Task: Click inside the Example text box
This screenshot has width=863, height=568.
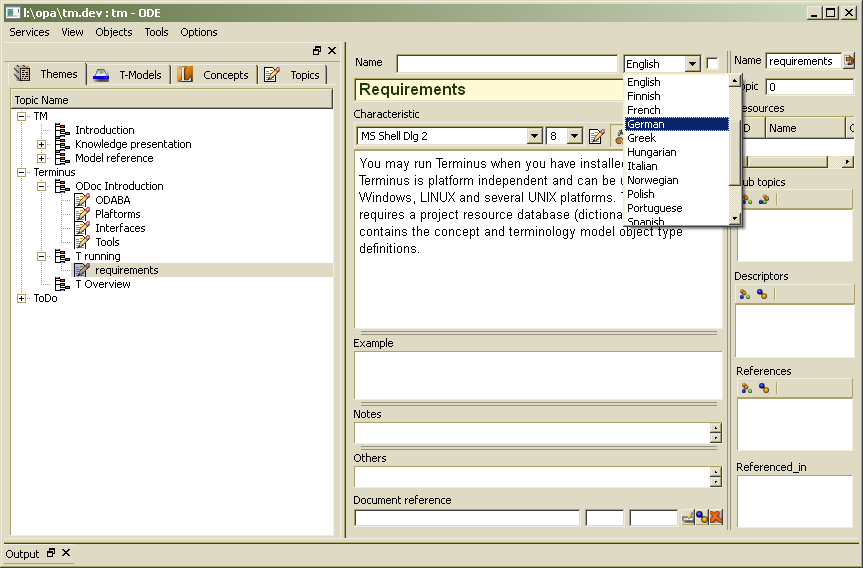Action: point(537,375)
